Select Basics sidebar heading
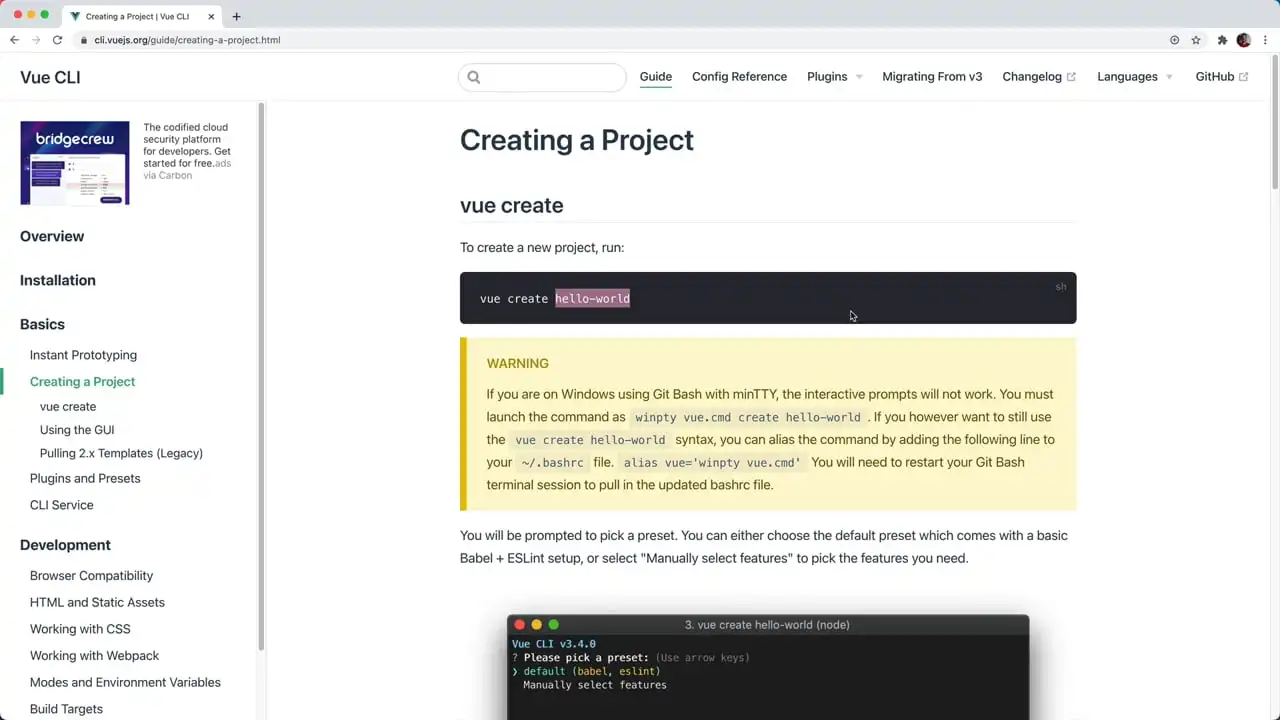The width and height of the screenshot is (1280, 720). 42,324
